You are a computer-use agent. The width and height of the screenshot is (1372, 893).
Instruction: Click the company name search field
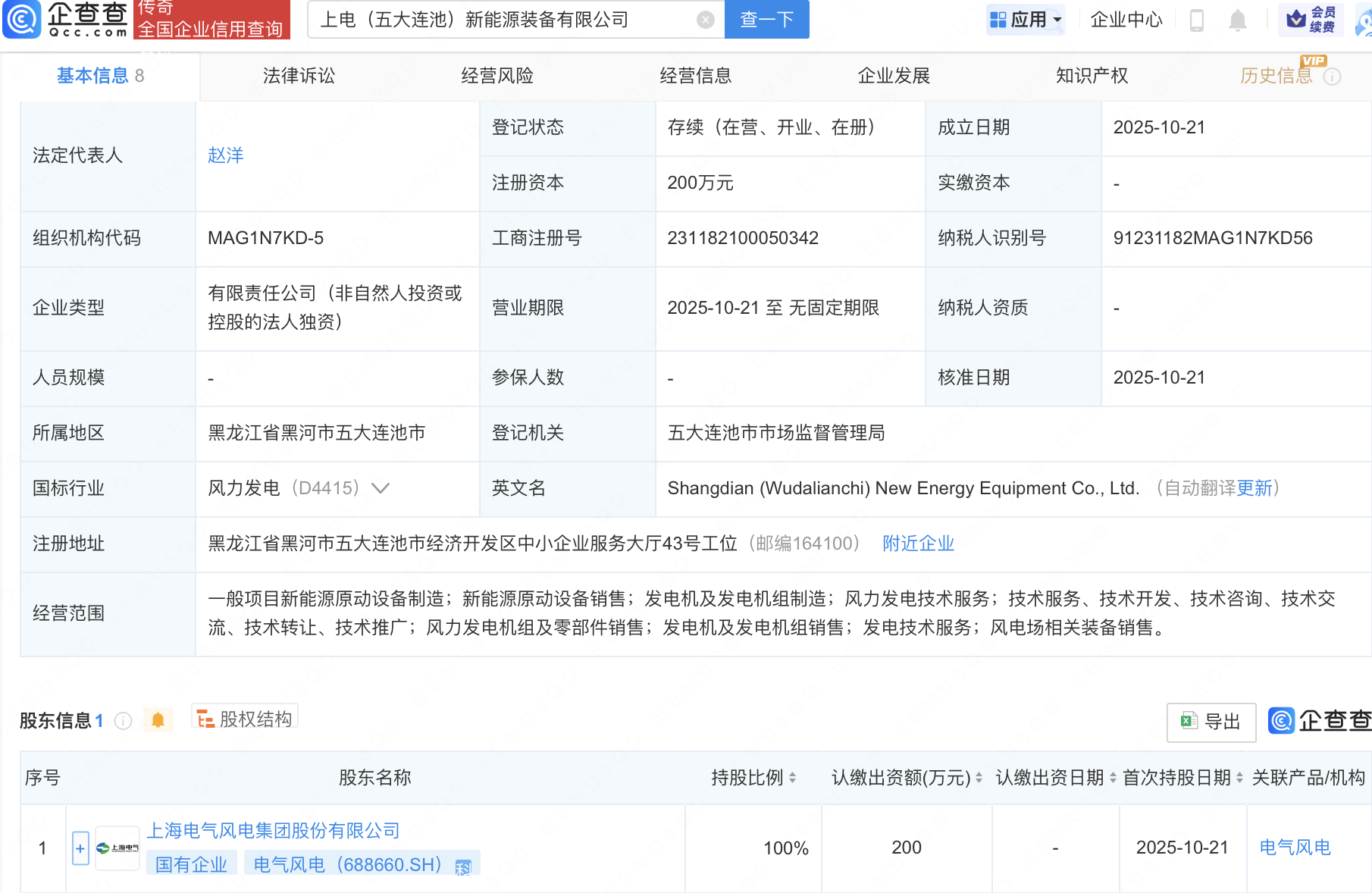500,20
